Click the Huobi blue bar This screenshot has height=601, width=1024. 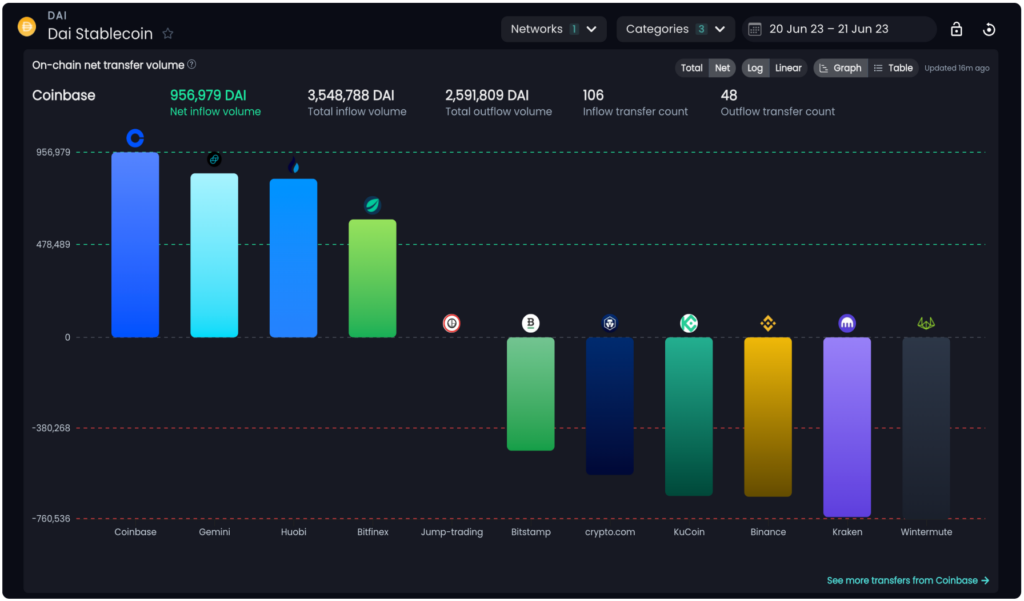(x=294, y=258)
